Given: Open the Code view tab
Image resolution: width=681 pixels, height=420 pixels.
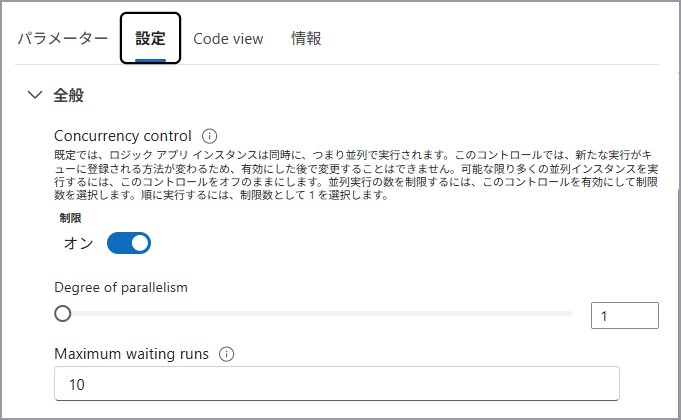Looking at the screenshot, I should tap(228, 38).
